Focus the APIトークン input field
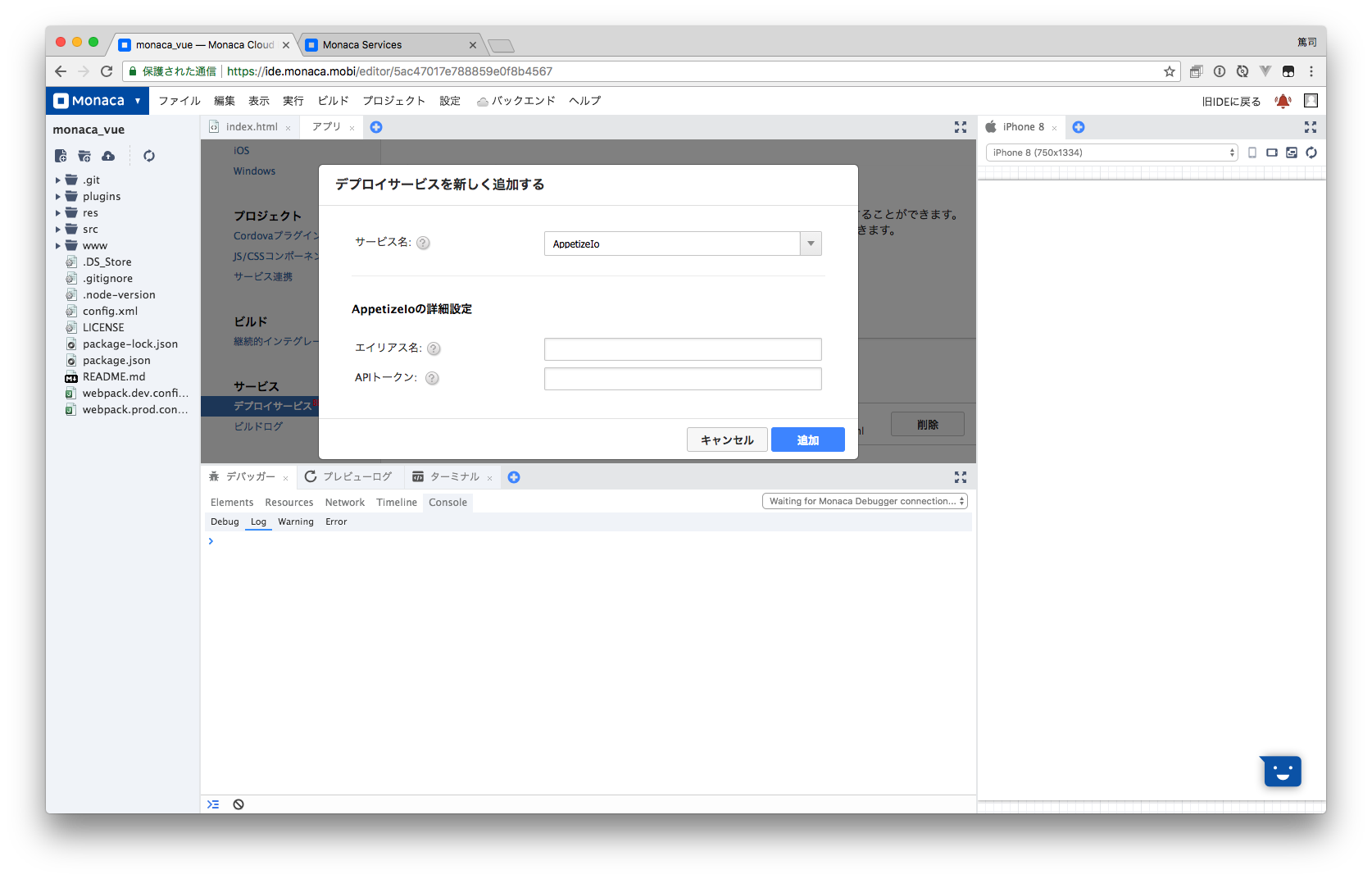This screenshot has height=879, width=1372. 683,379
